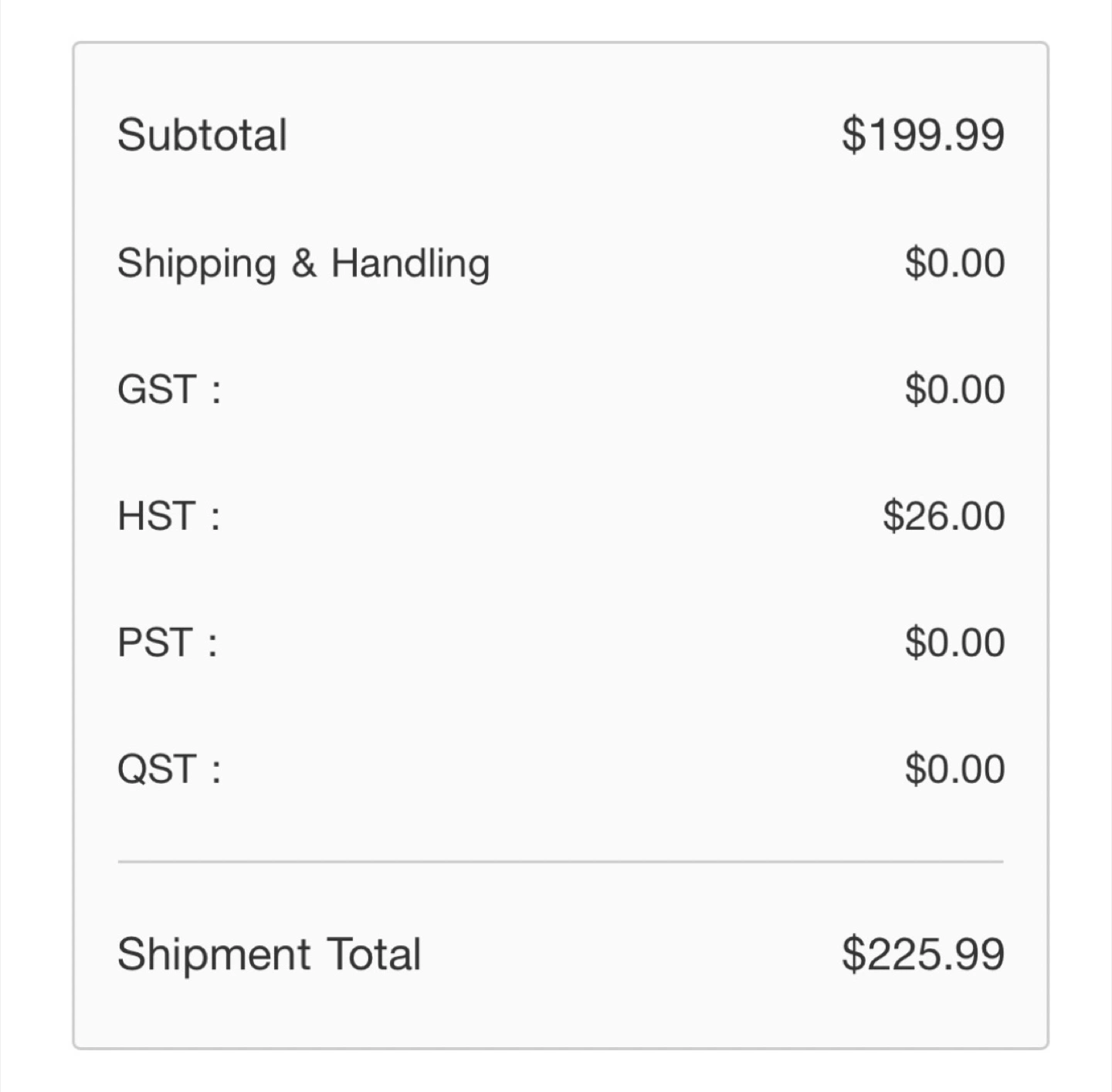The width and height of the screenshot is (1112, 1092).
Task: Select the GST $0.00 amount
Action: click(954, 389)
